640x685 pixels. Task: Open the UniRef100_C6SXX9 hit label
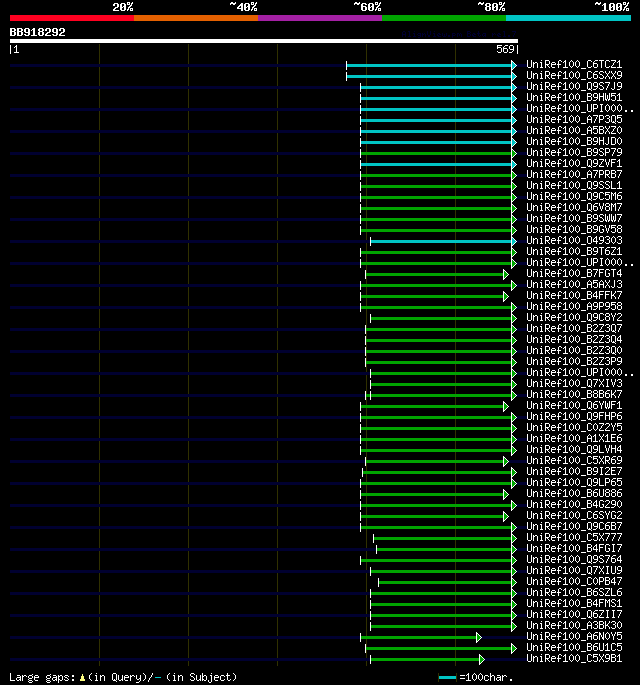tap(574, 76)
